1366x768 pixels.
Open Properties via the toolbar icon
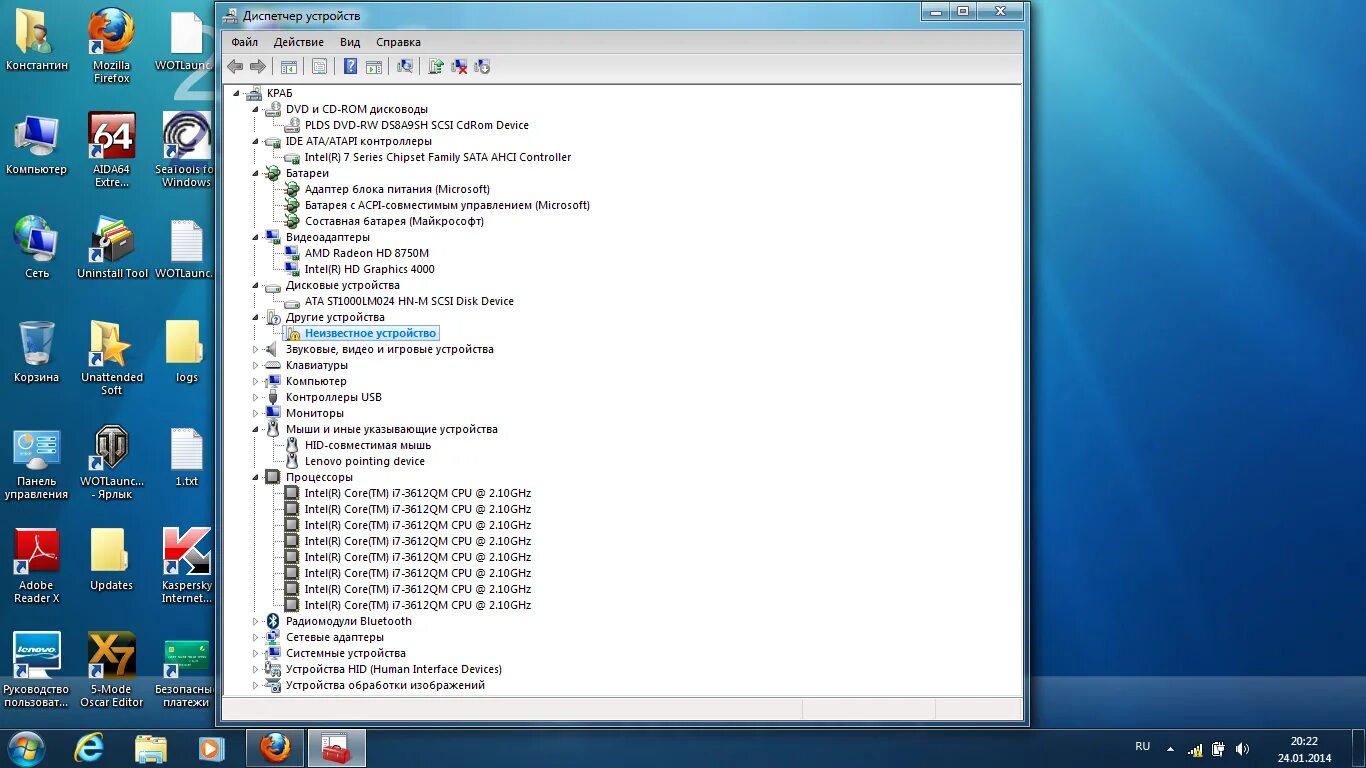[319, 66]
